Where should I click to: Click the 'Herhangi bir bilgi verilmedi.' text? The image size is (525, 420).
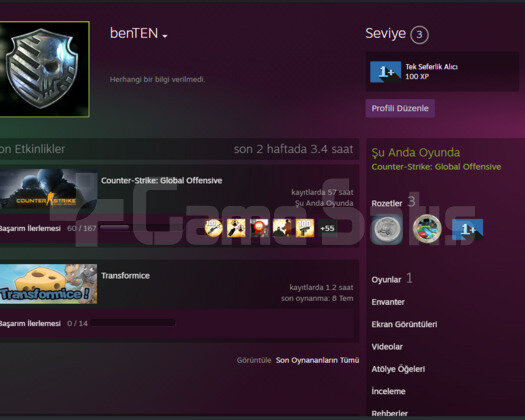pyautogui.click(x=157, y=79)
